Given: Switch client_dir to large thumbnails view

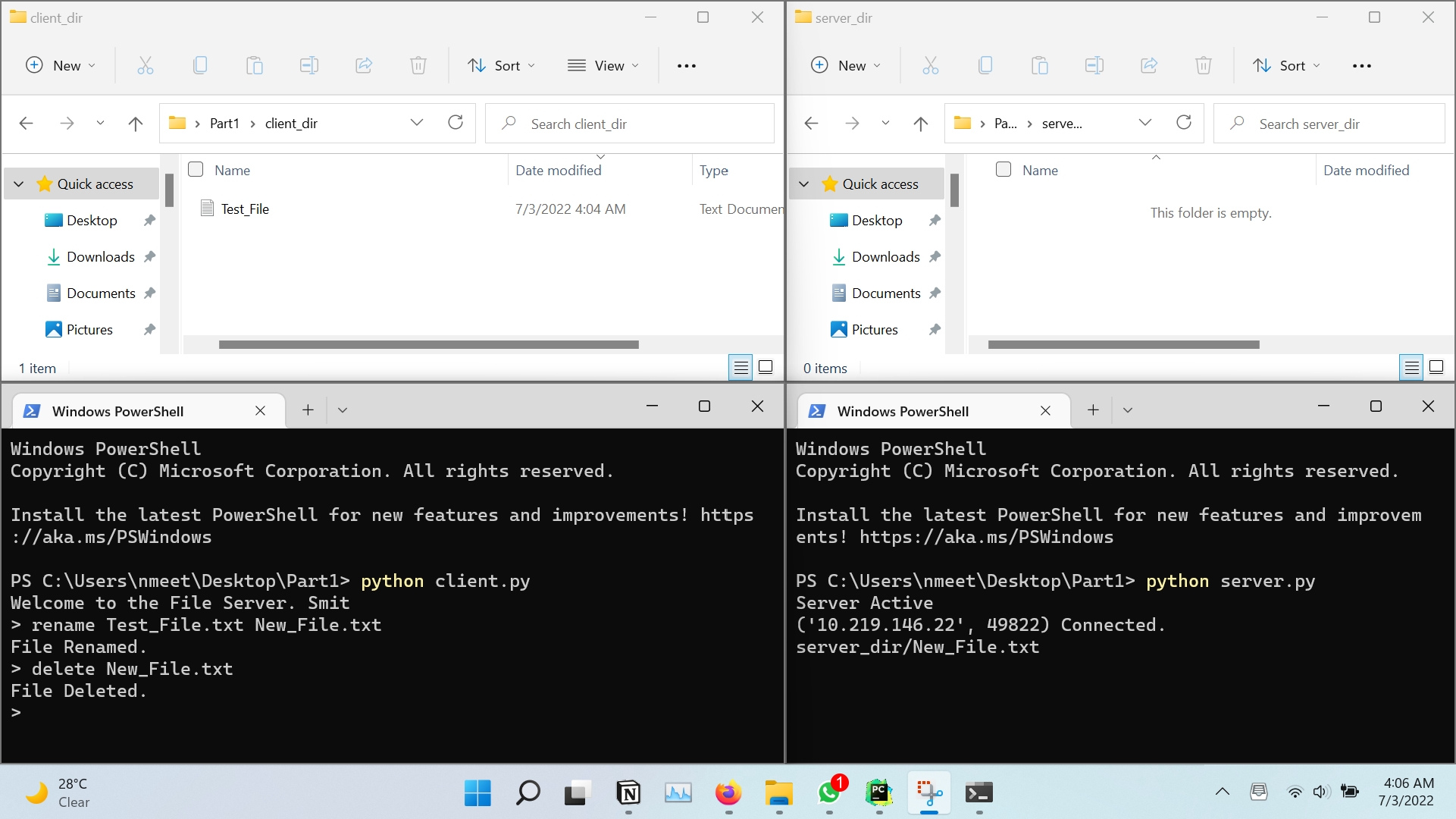Looking at the screenshot, I should (x=766, y=368).
